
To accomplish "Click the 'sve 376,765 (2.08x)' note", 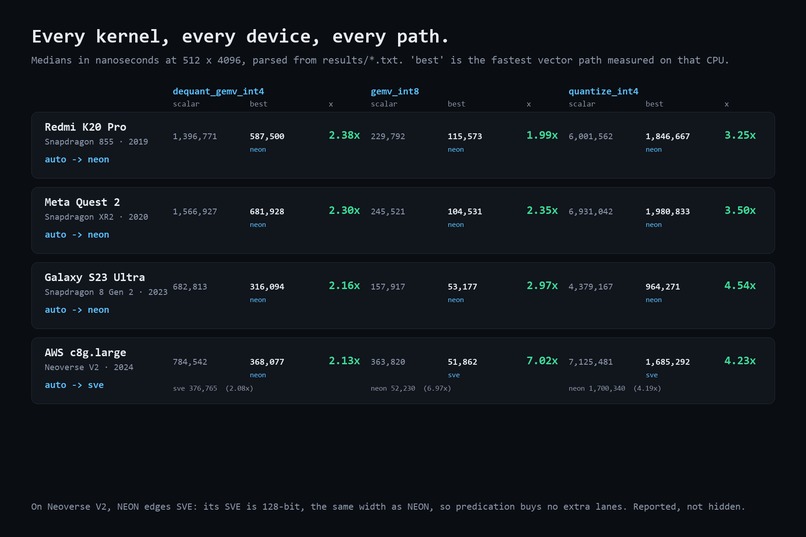I will point(213,388).
